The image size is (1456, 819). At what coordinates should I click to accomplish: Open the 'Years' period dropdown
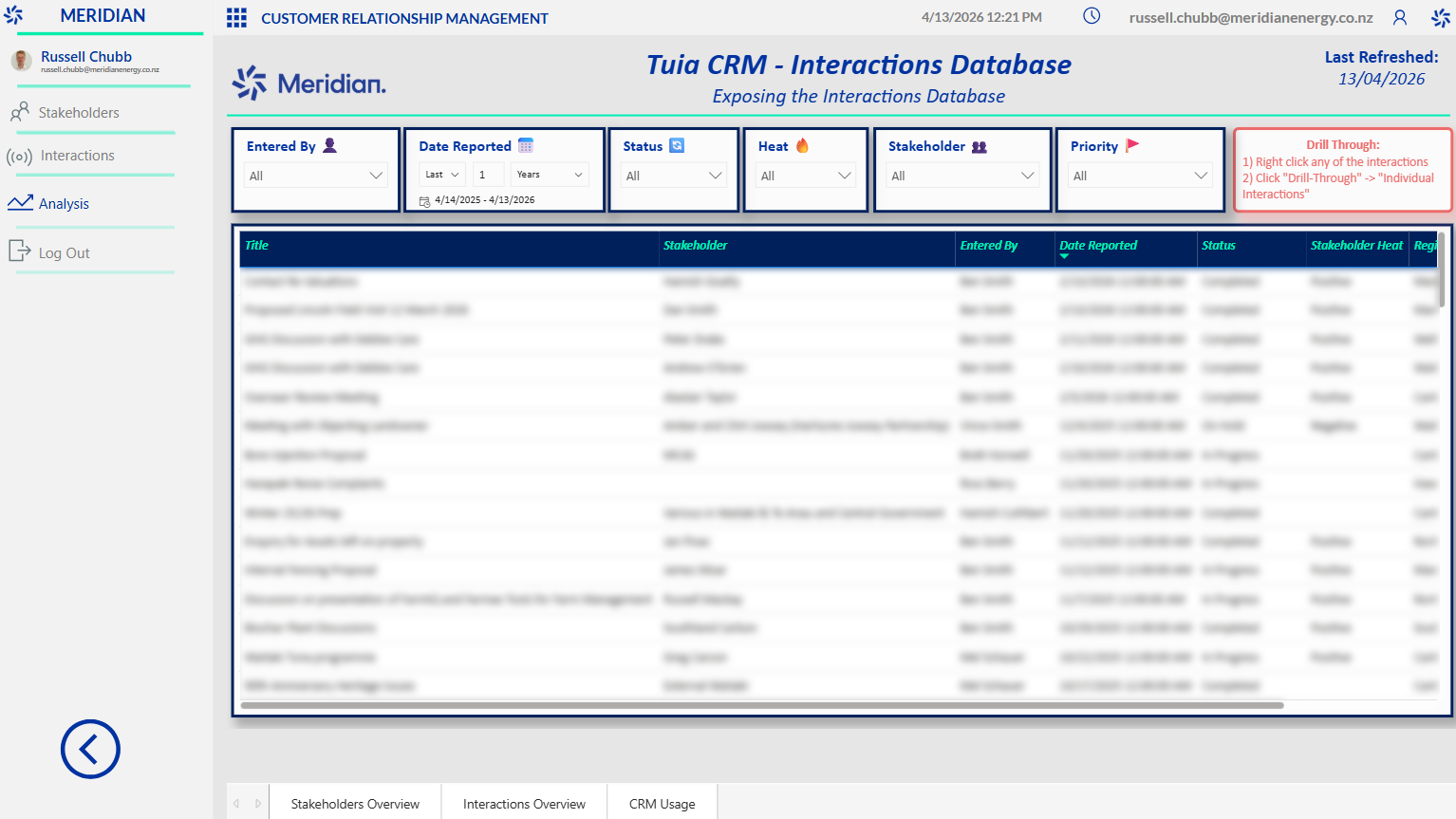coord(550,175)
